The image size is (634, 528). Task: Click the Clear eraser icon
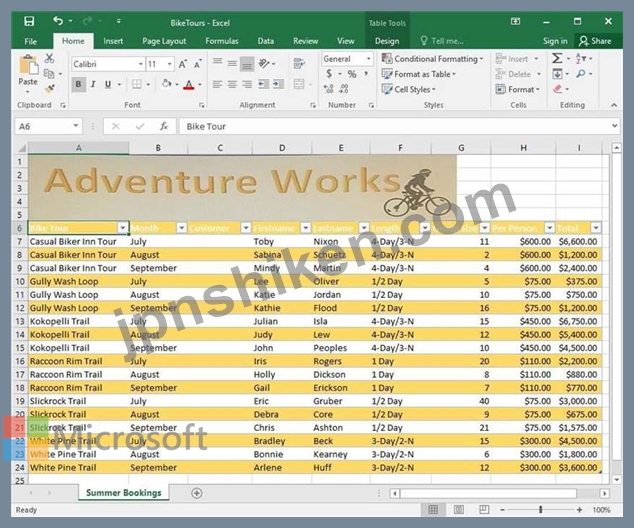(558, 89)
